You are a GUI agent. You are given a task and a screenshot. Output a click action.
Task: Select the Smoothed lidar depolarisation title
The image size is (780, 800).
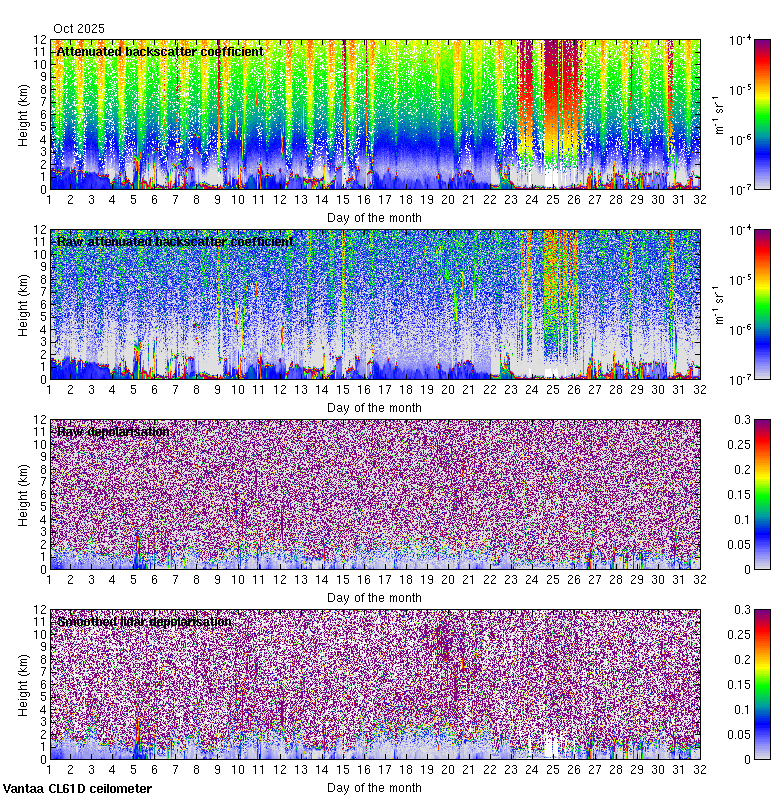145,622
